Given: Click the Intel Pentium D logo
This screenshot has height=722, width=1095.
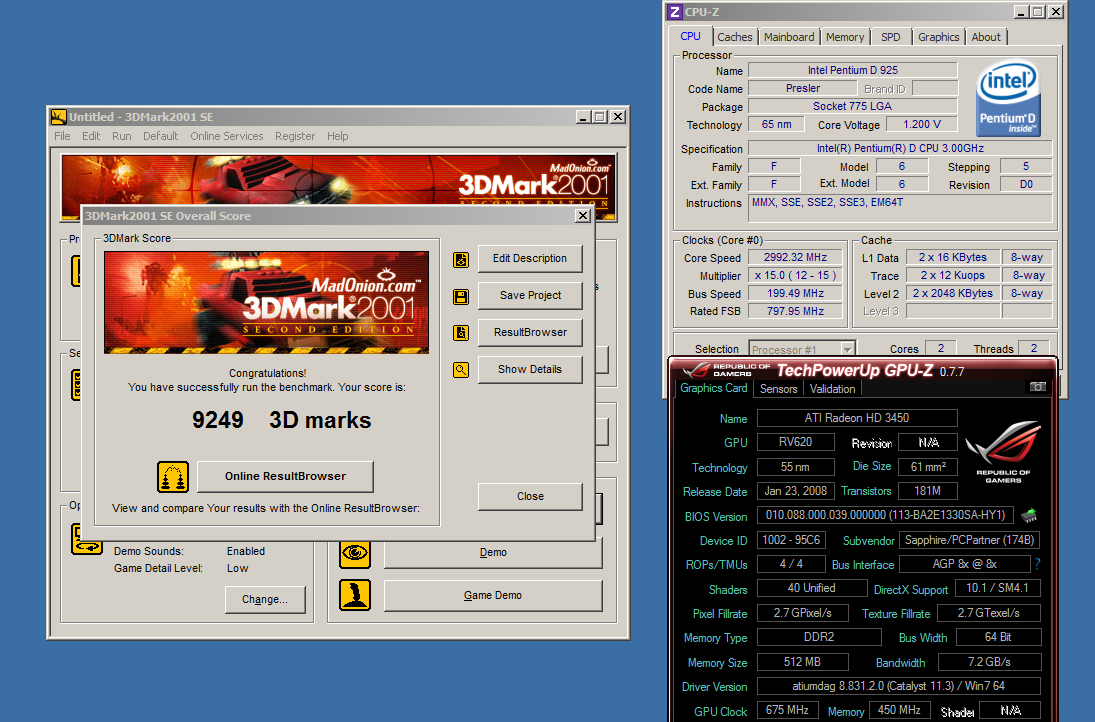Looking at the screenshot, I should pyautogui.click(x=1008, y=98).
